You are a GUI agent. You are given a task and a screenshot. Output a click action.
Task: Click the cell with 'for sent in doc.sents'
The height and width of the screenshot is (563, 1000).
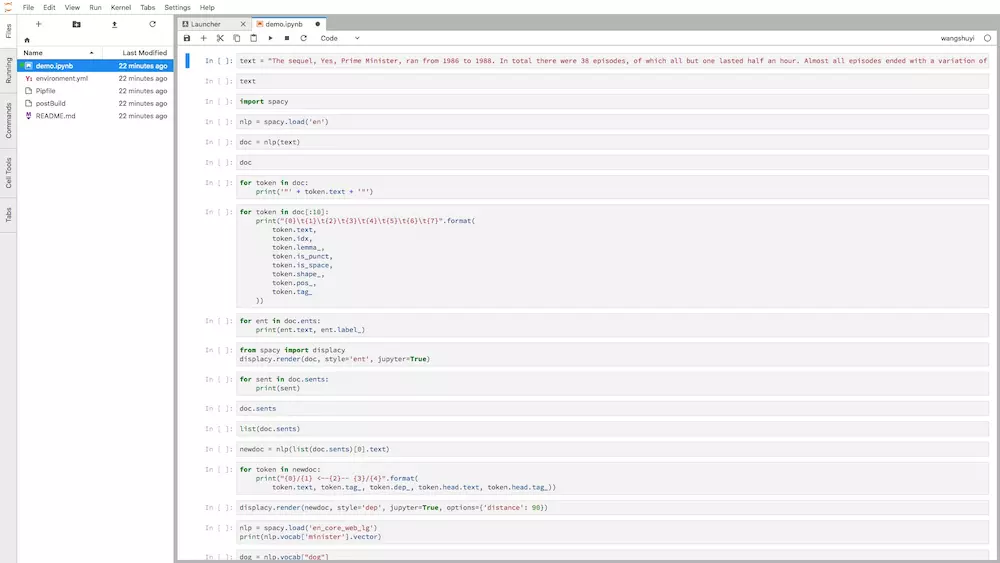[x=612, y=384]
